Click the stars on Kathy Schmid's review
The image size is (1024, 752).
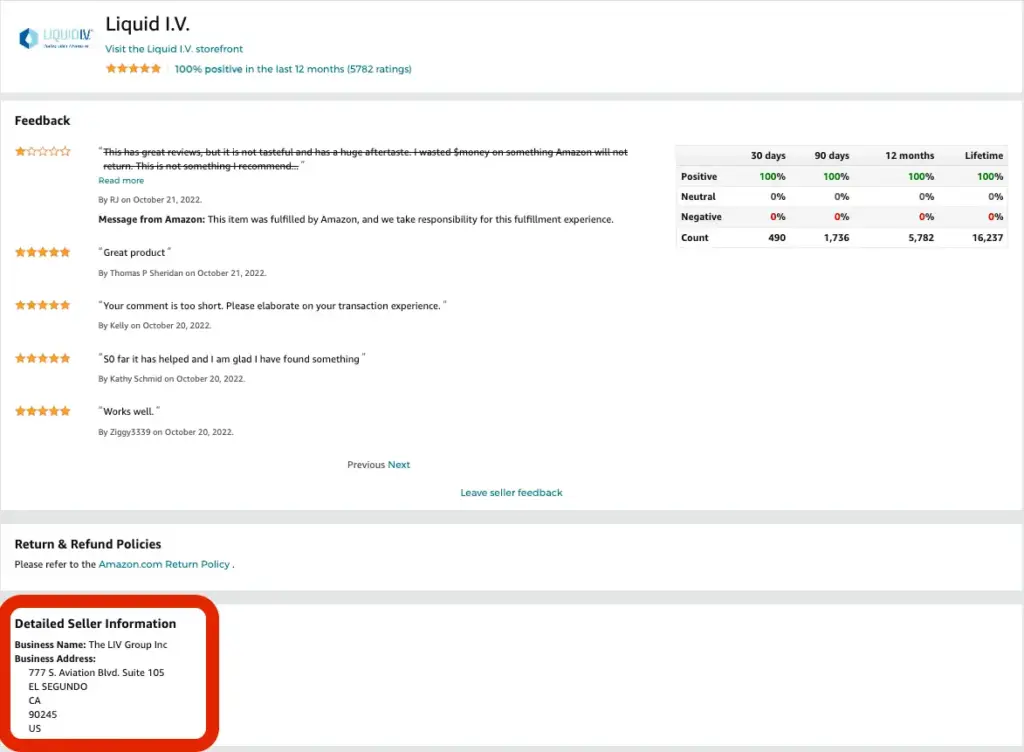[x=42, y=358]
